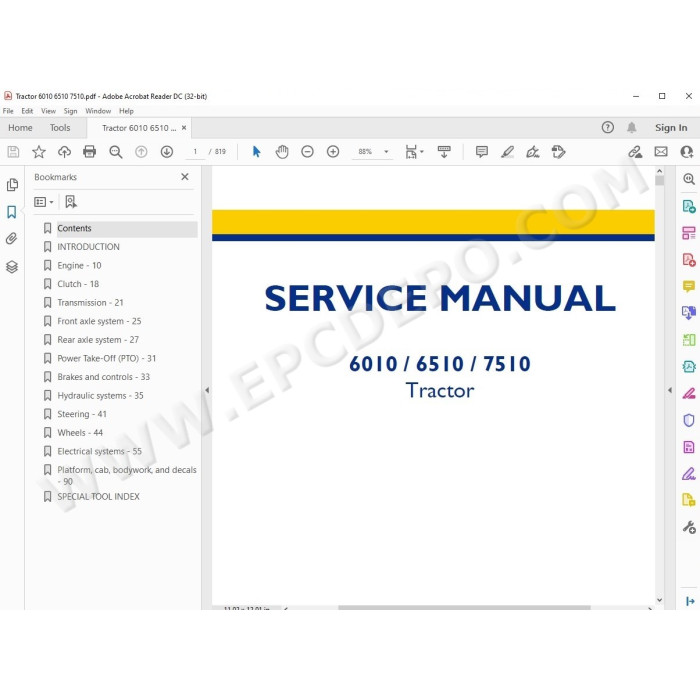Choose the arrow selection tool
Screen dimensions: 700x700
pos(256,152)
